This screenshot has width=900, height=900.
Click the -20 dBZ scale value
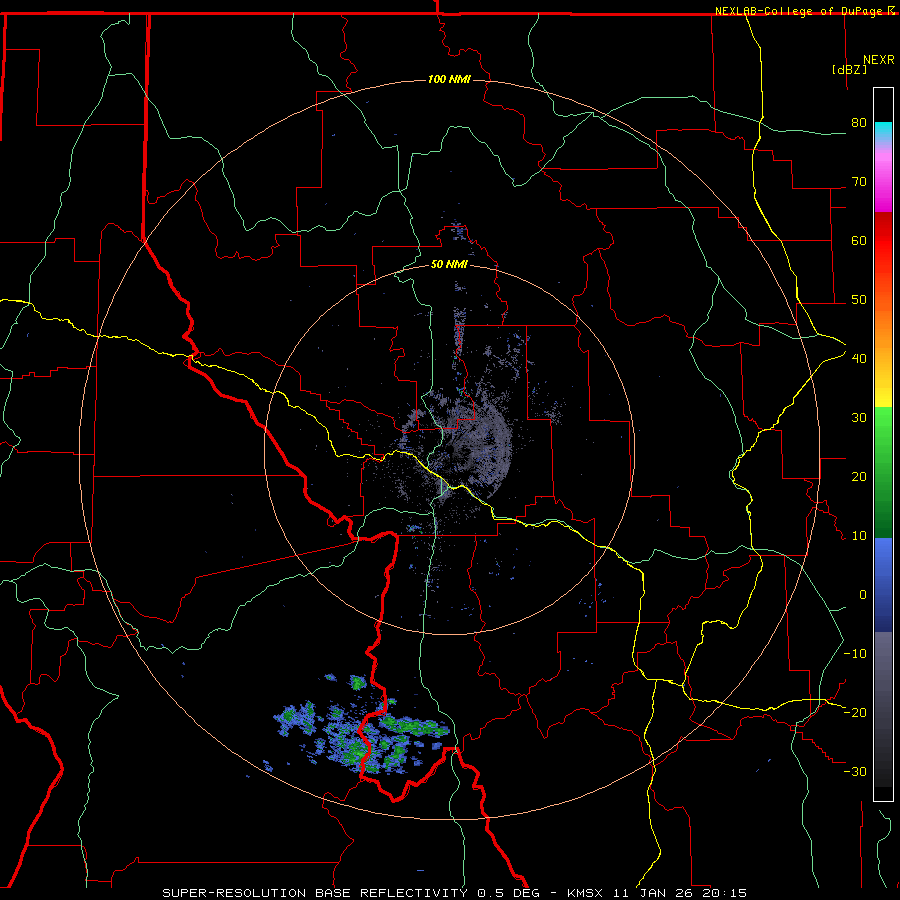[x=855, y=713]
